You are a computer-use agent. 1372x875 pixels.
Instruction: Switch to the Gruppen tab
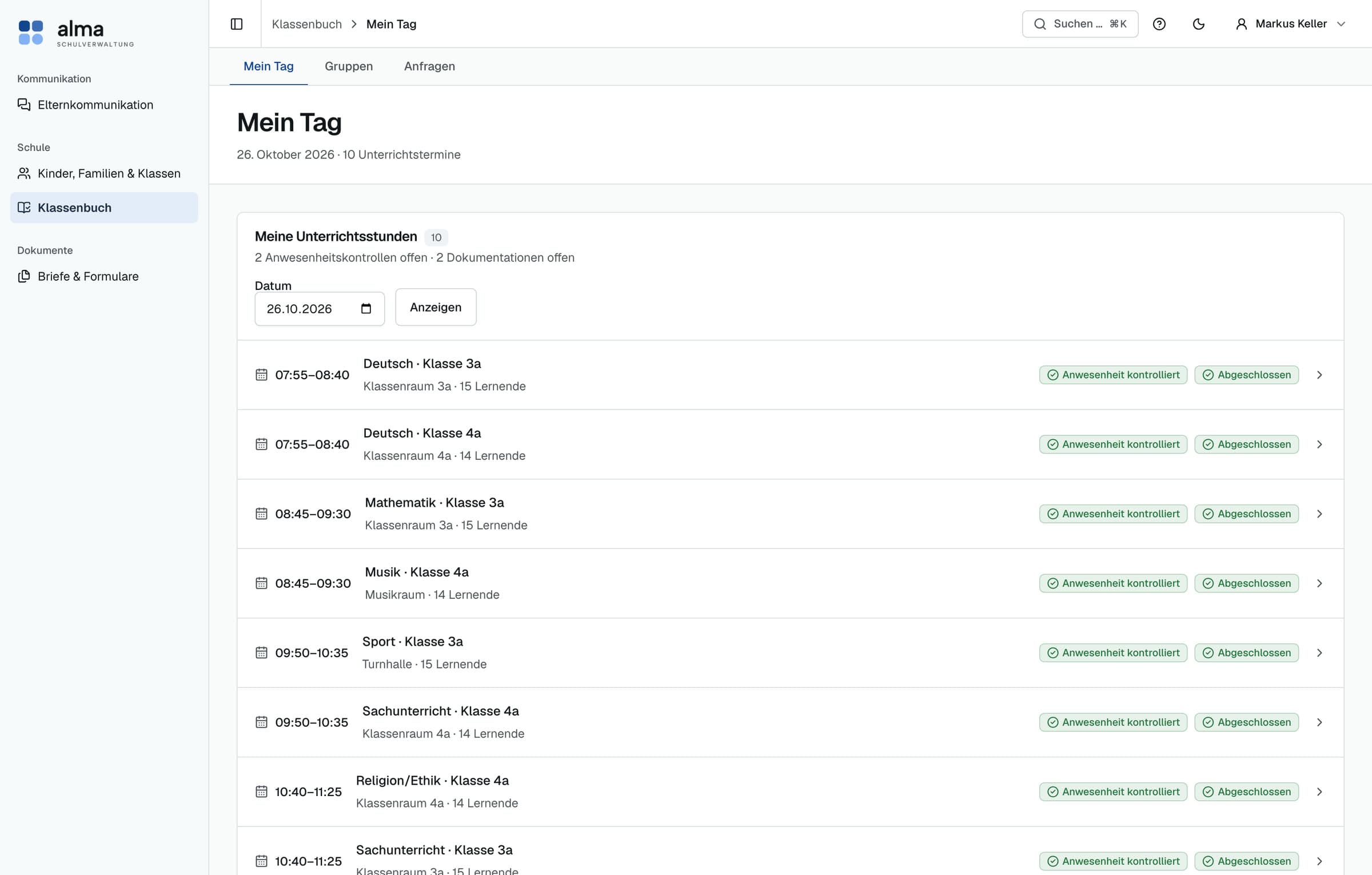(x=349, y=66)
